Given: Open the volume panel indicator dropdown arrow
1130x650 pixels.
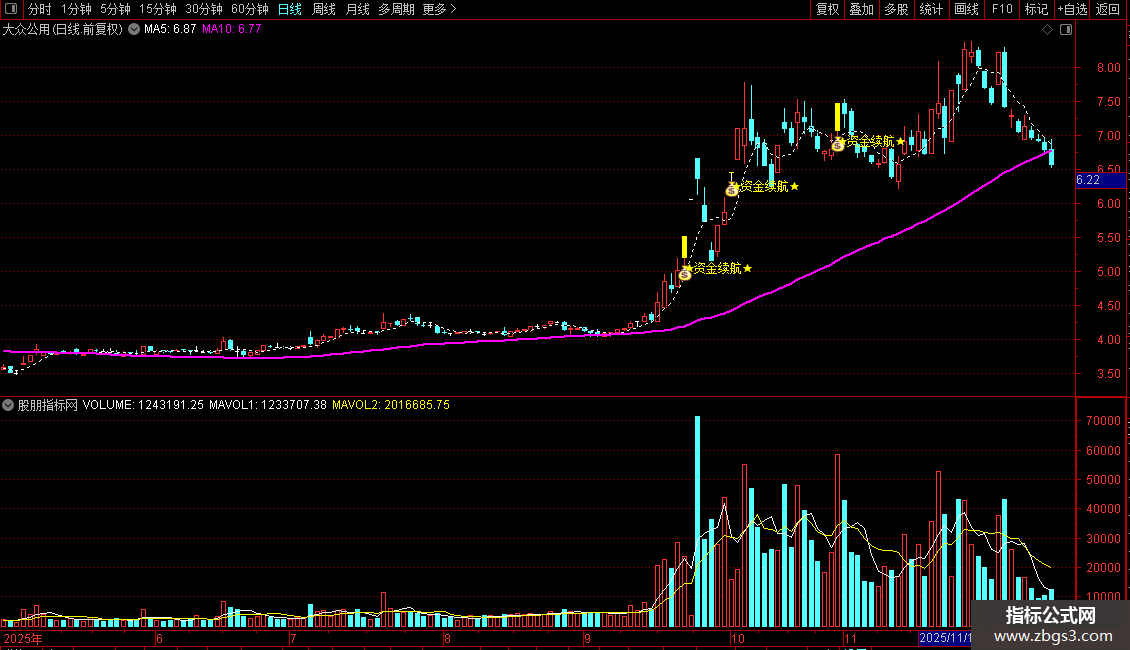Looking at the screenshot, I should click(x=8, y=405).
